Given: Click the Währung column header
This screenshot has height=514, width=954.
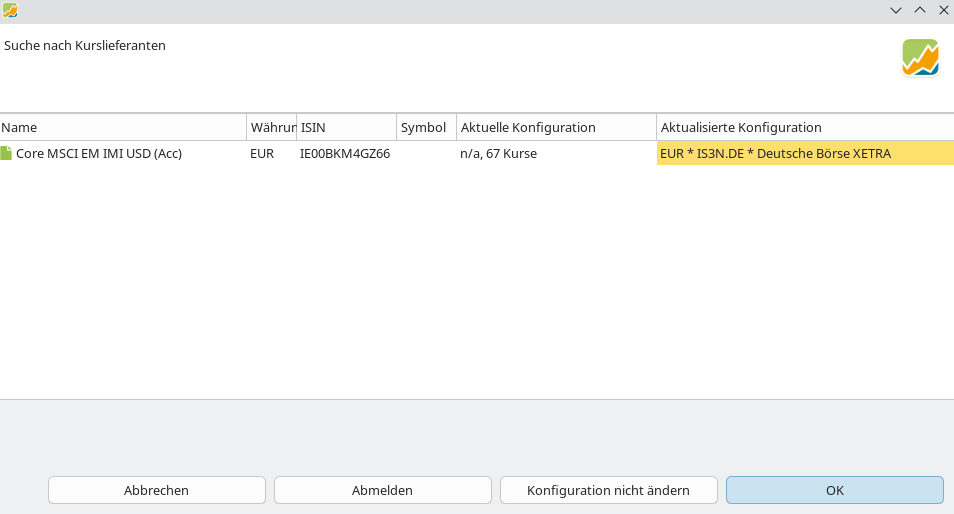Looking at the screenshot, I should point(271,127).
